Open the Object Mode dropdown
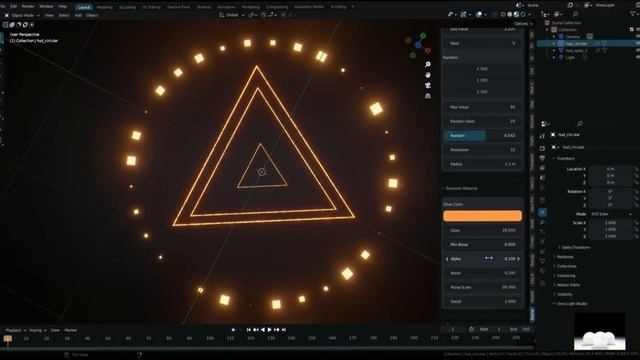640x360 pixels. 22,15
